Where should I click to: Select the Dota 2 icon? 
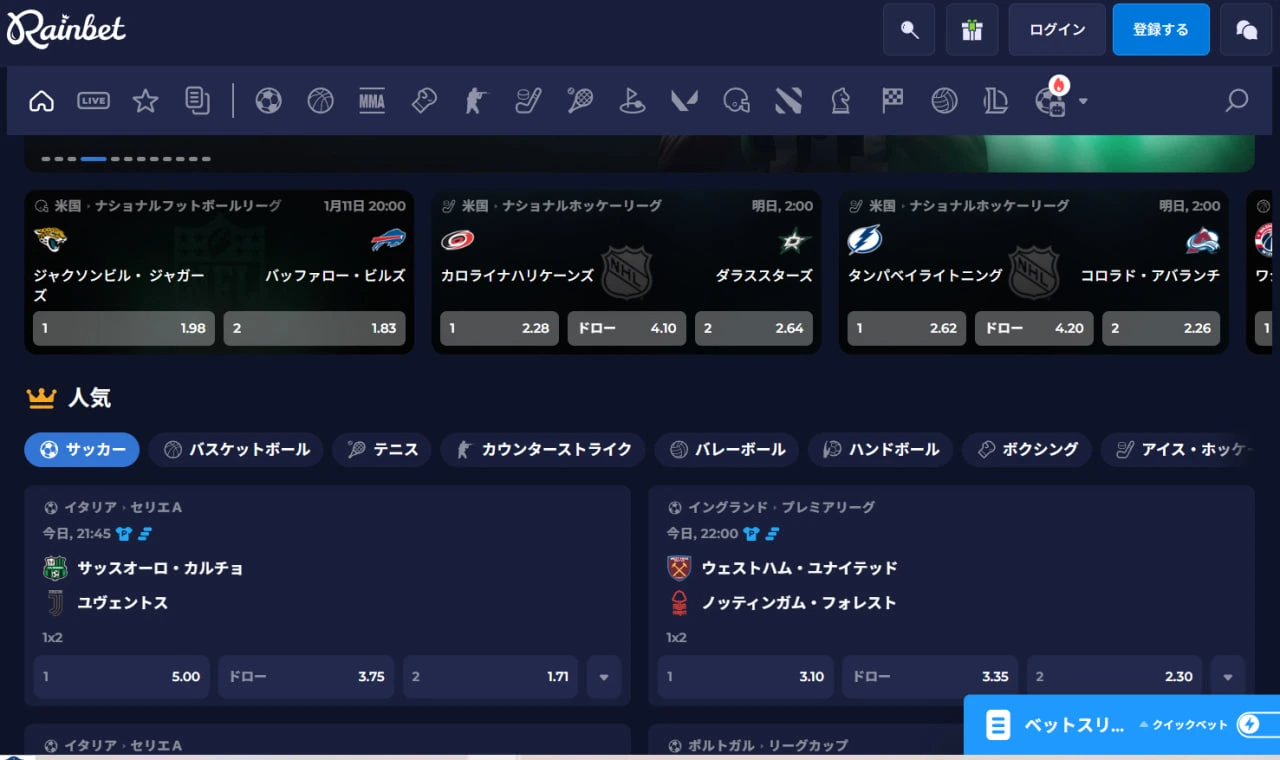point(788,100)
